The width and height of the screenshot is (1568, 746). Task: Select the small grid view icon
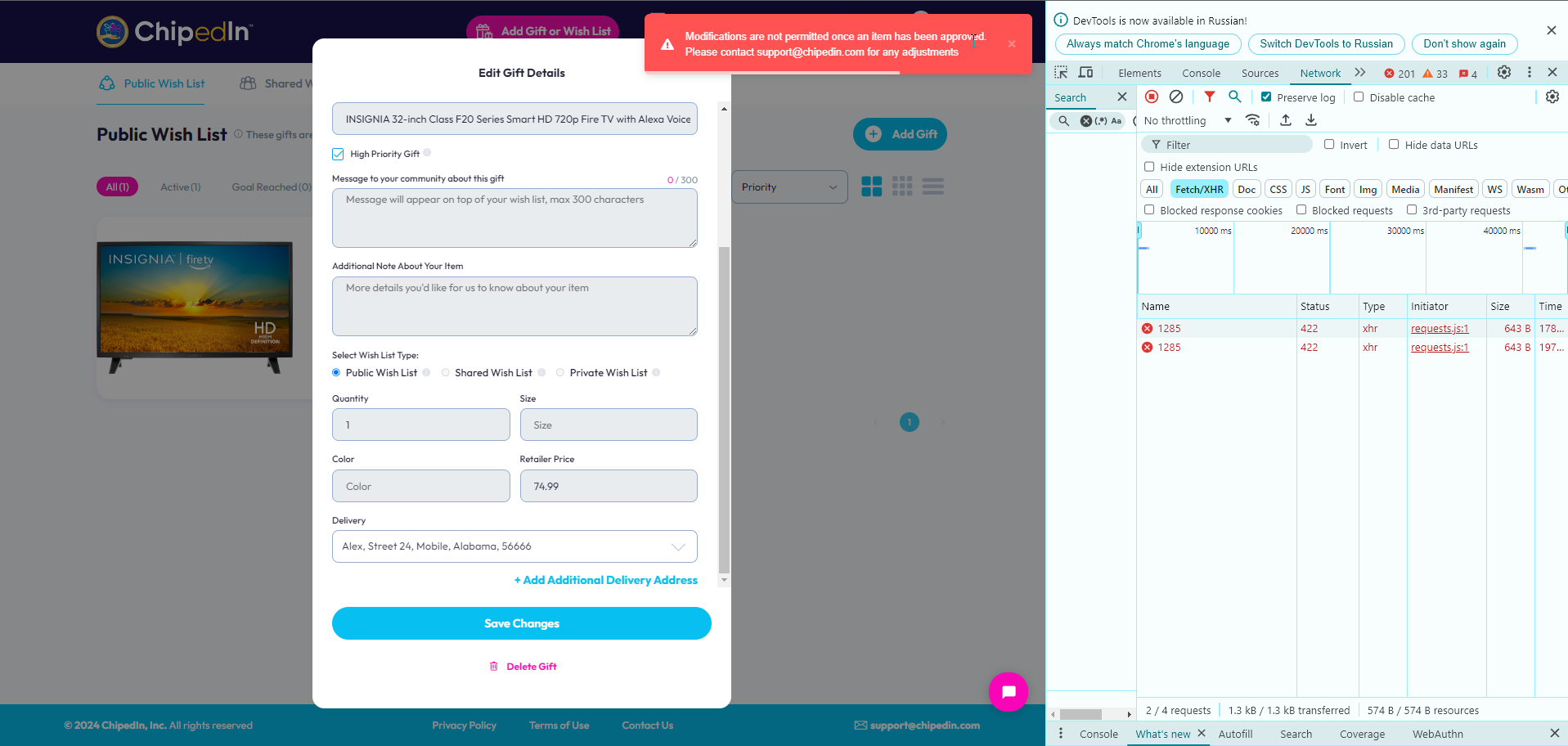click(902, 186)
